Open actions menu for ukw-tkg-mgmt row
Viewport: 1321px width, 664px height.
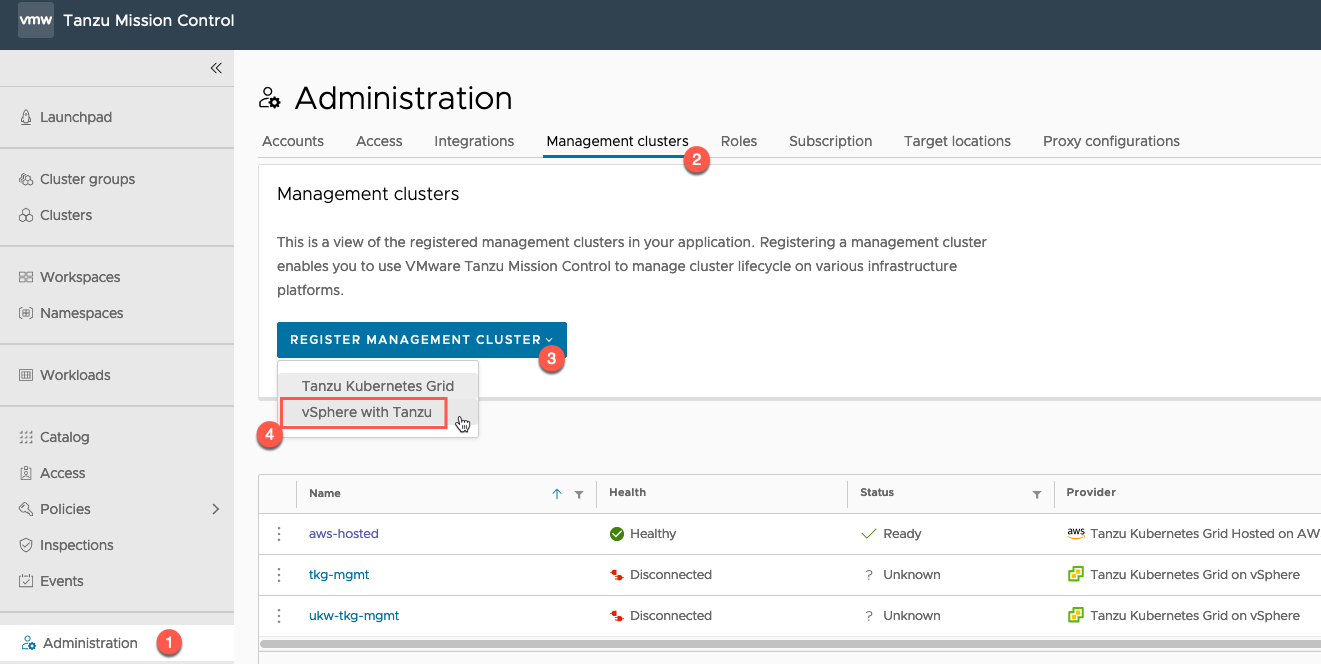[279, 616]
